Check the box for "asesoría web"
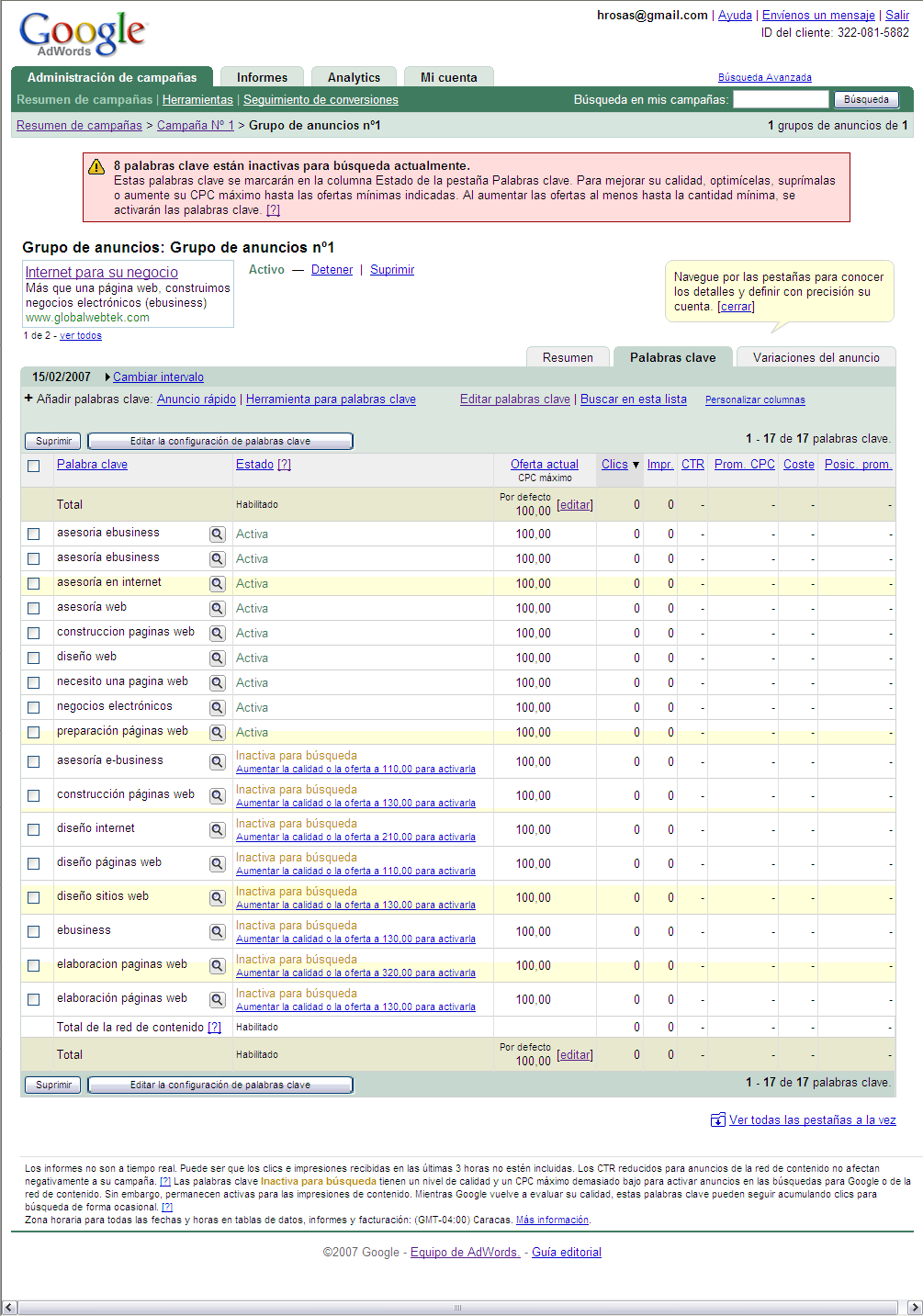 [34, 608]
